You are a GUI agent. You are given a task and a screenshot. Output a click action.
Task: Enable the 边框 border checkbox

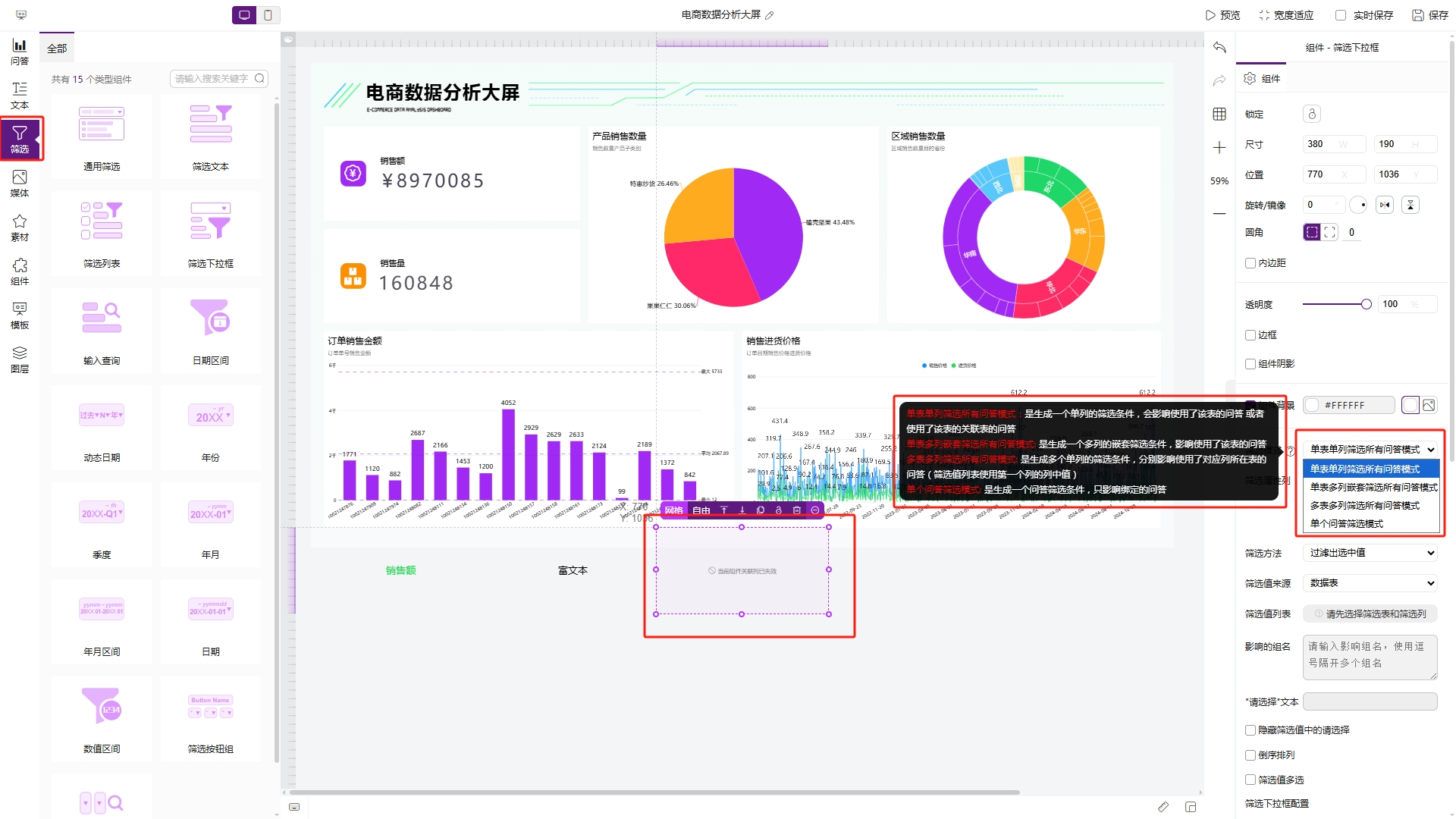click(1250, 334)
